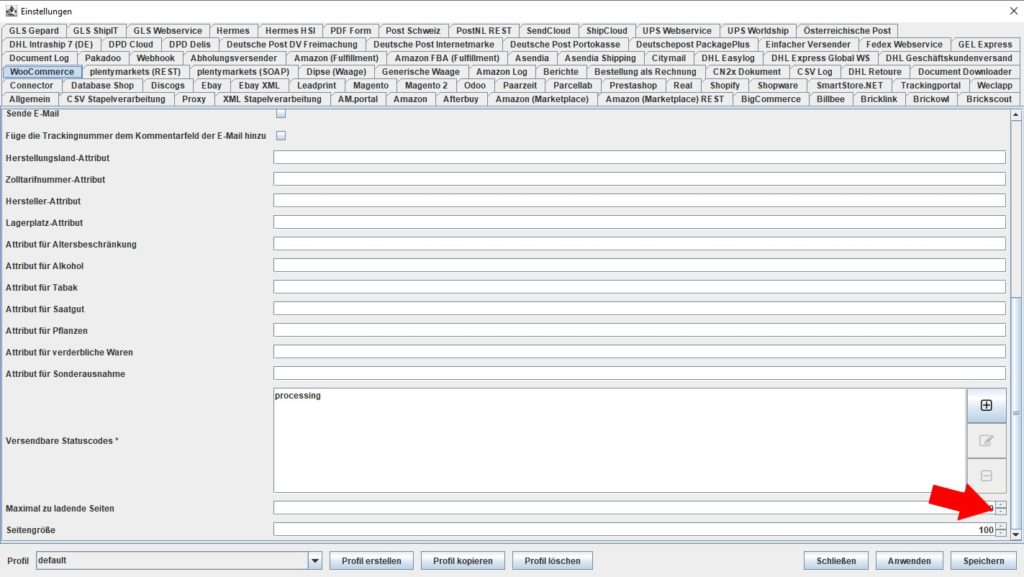
Task: Apply settings with the Anwenden button
Action: [909, 561]
